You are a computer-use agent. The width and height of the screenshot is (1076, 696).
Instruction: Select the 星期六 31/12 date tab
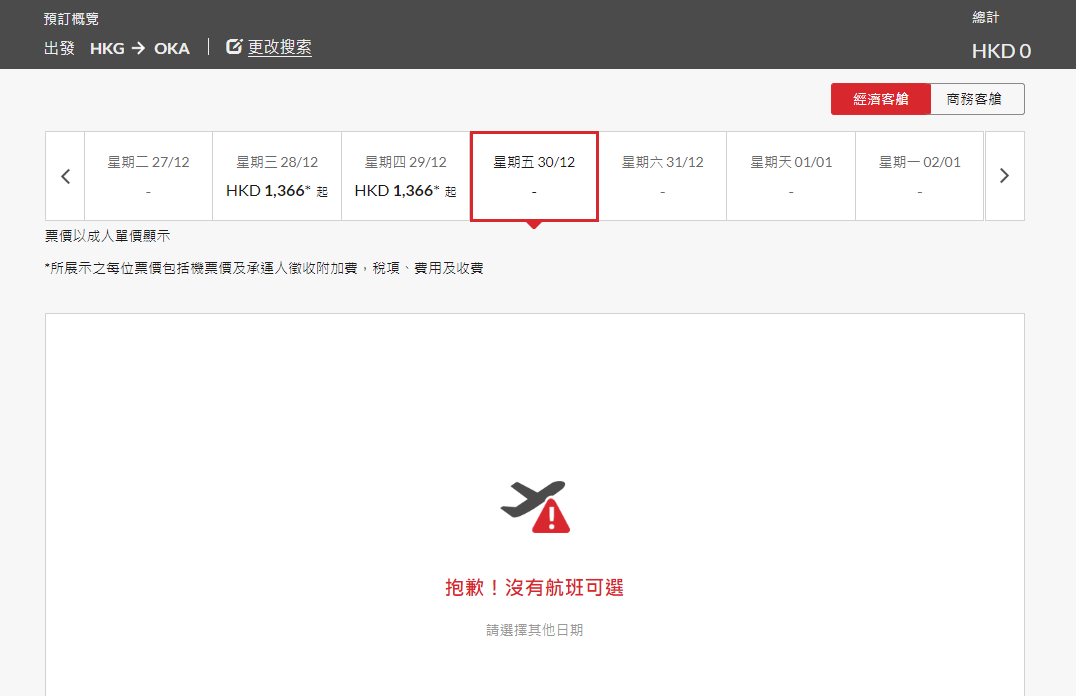pyautogui.click(x=662, y=176)
